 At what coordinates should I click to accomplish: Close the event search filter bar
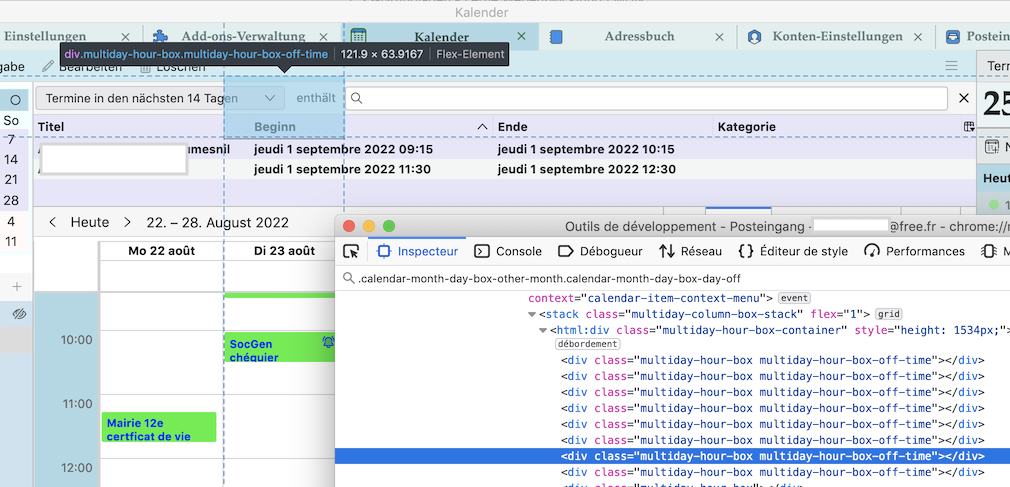pos(964,98)
